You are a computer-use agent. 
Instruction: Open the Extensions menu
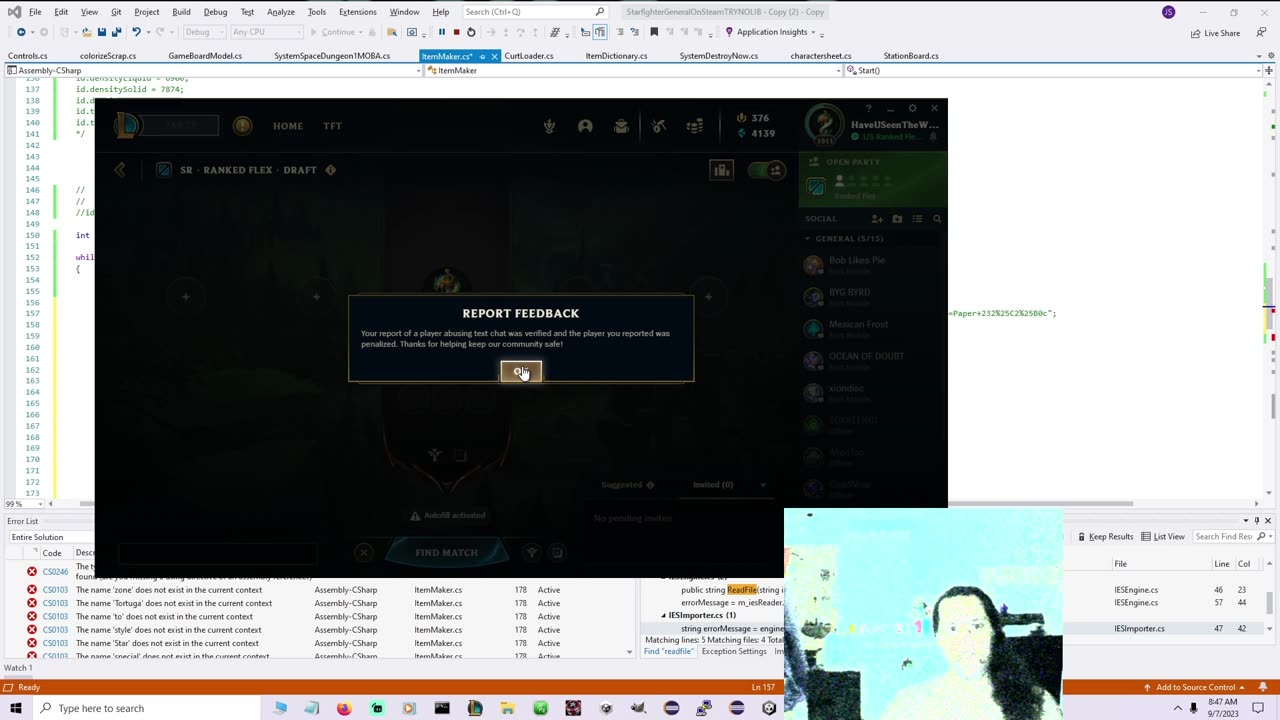point(357,12)
